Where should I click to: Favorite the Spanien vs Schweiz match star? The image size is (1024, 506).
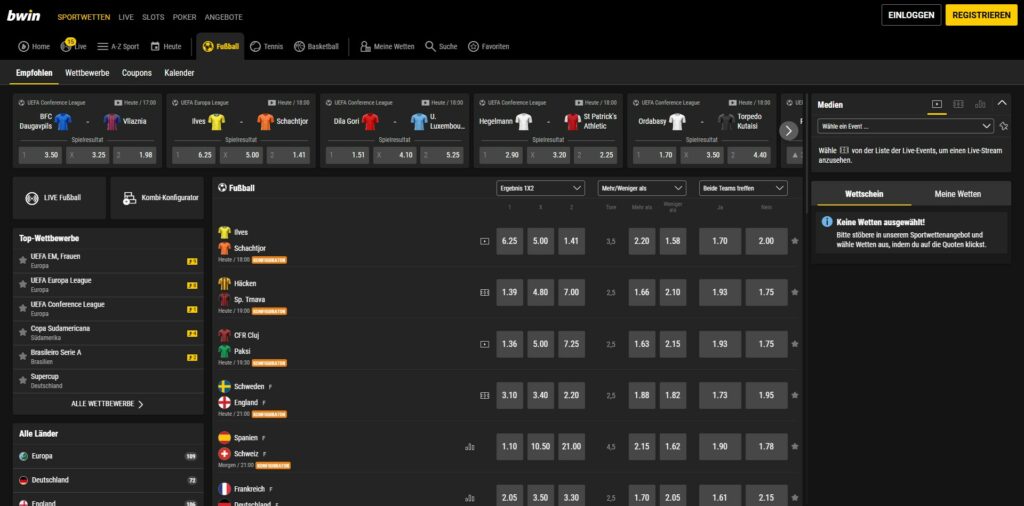pyautogui.click(x=795, y=447)
